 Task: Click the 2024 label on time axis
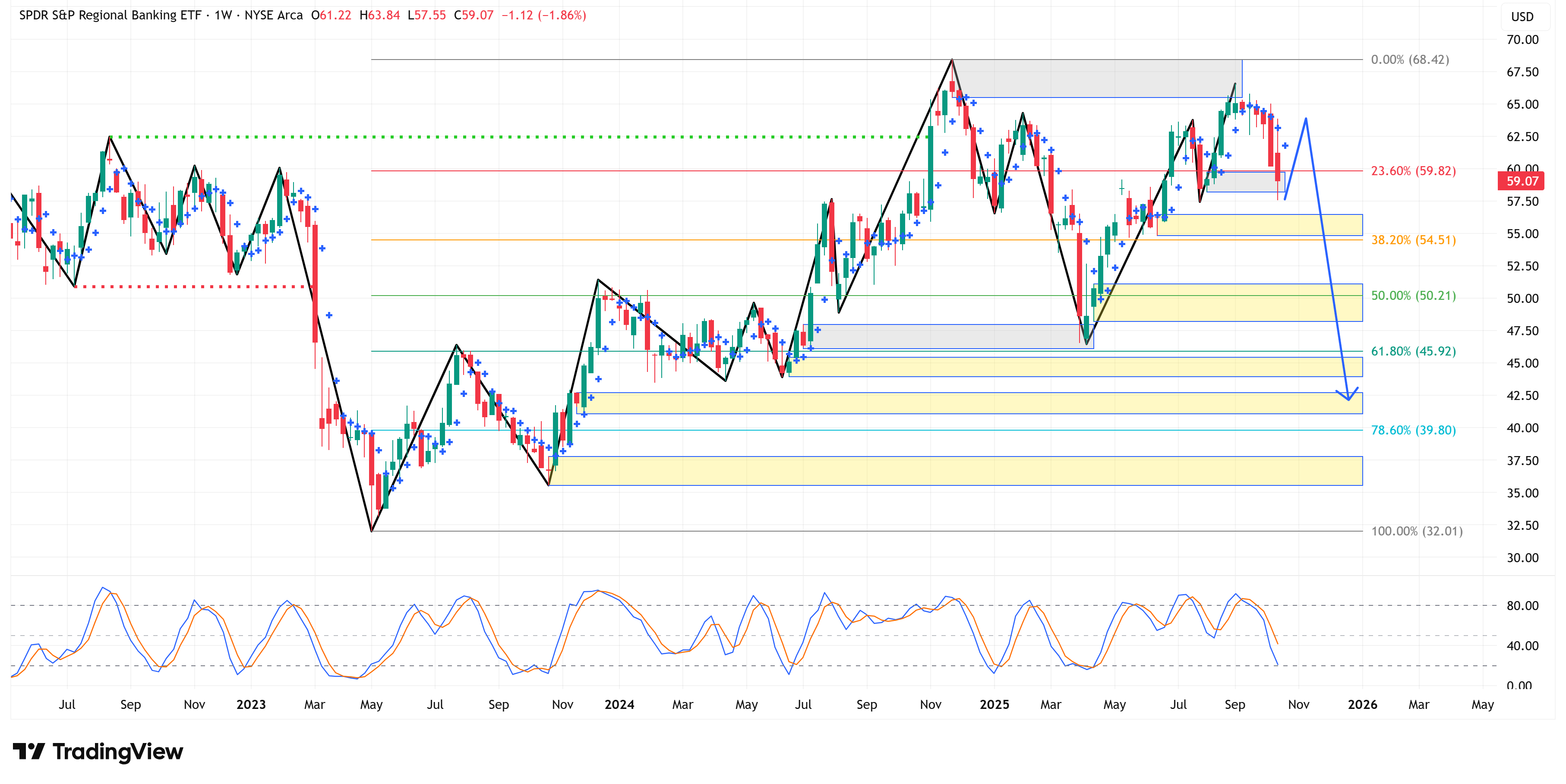tap(619, 704)
